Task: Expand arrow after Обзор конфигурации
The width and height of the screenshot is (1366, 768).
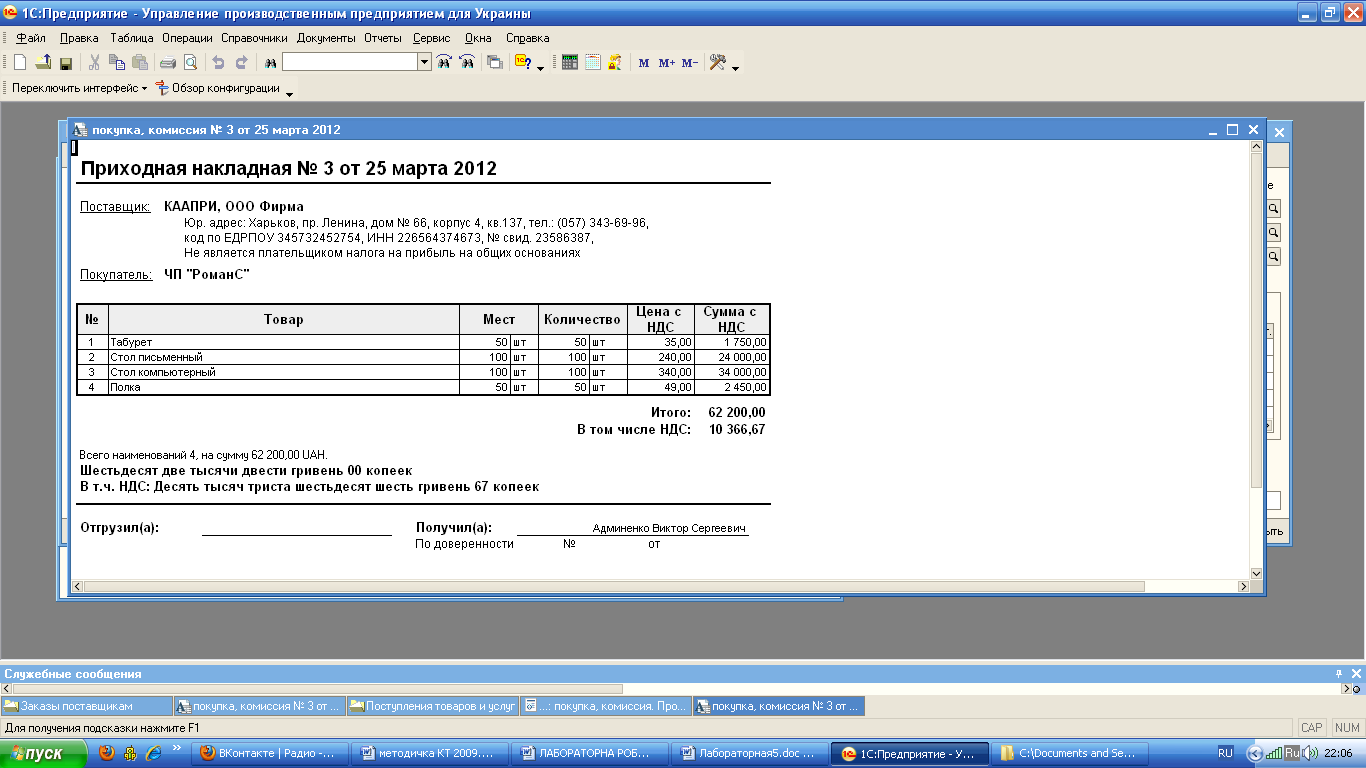Action: click(x=290, y=92)
